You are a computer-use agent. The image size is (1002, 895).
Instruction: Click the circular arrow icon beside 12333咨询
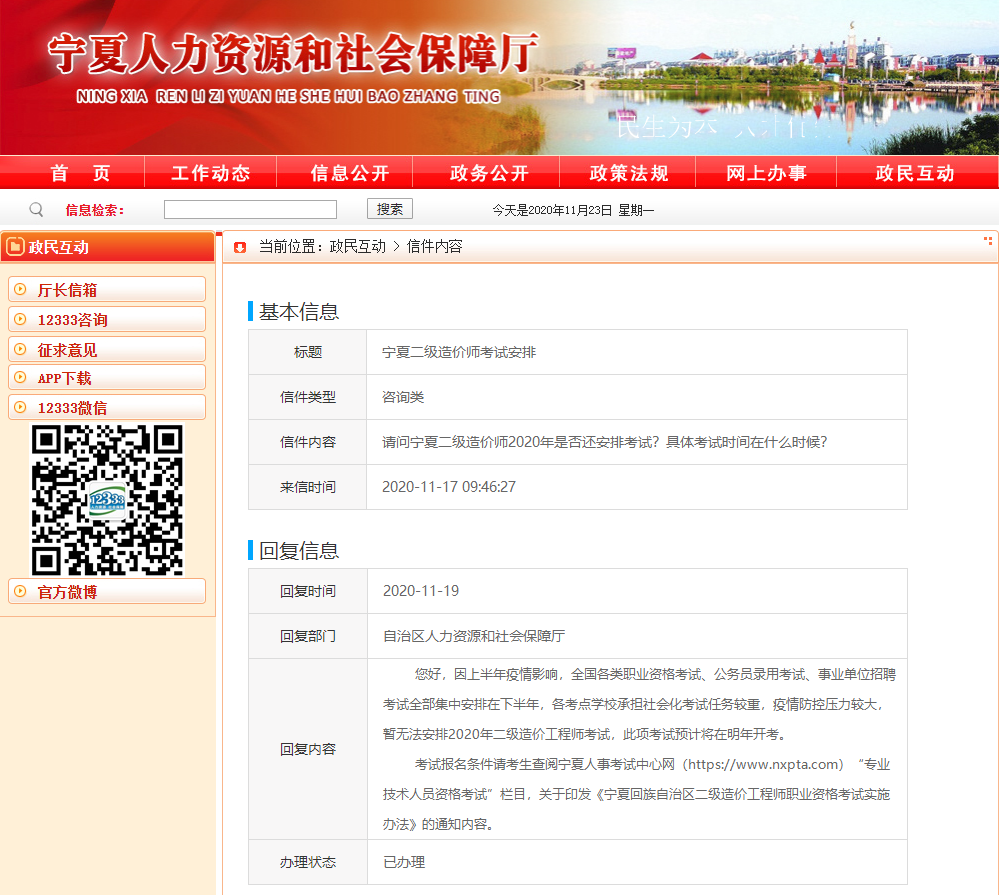tap(20, 320)
